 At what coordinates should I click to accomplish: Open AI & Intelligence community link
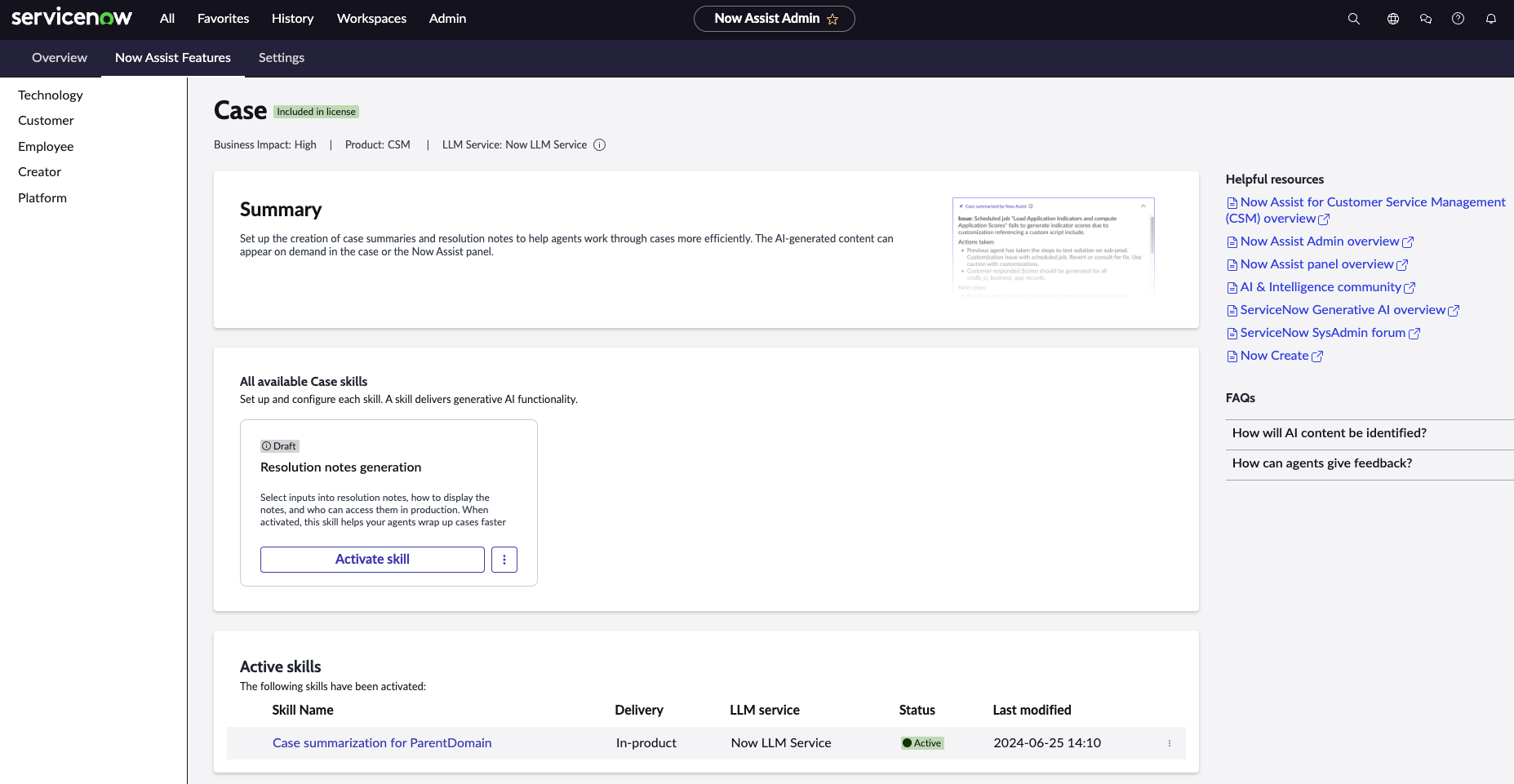[1321, 287]
